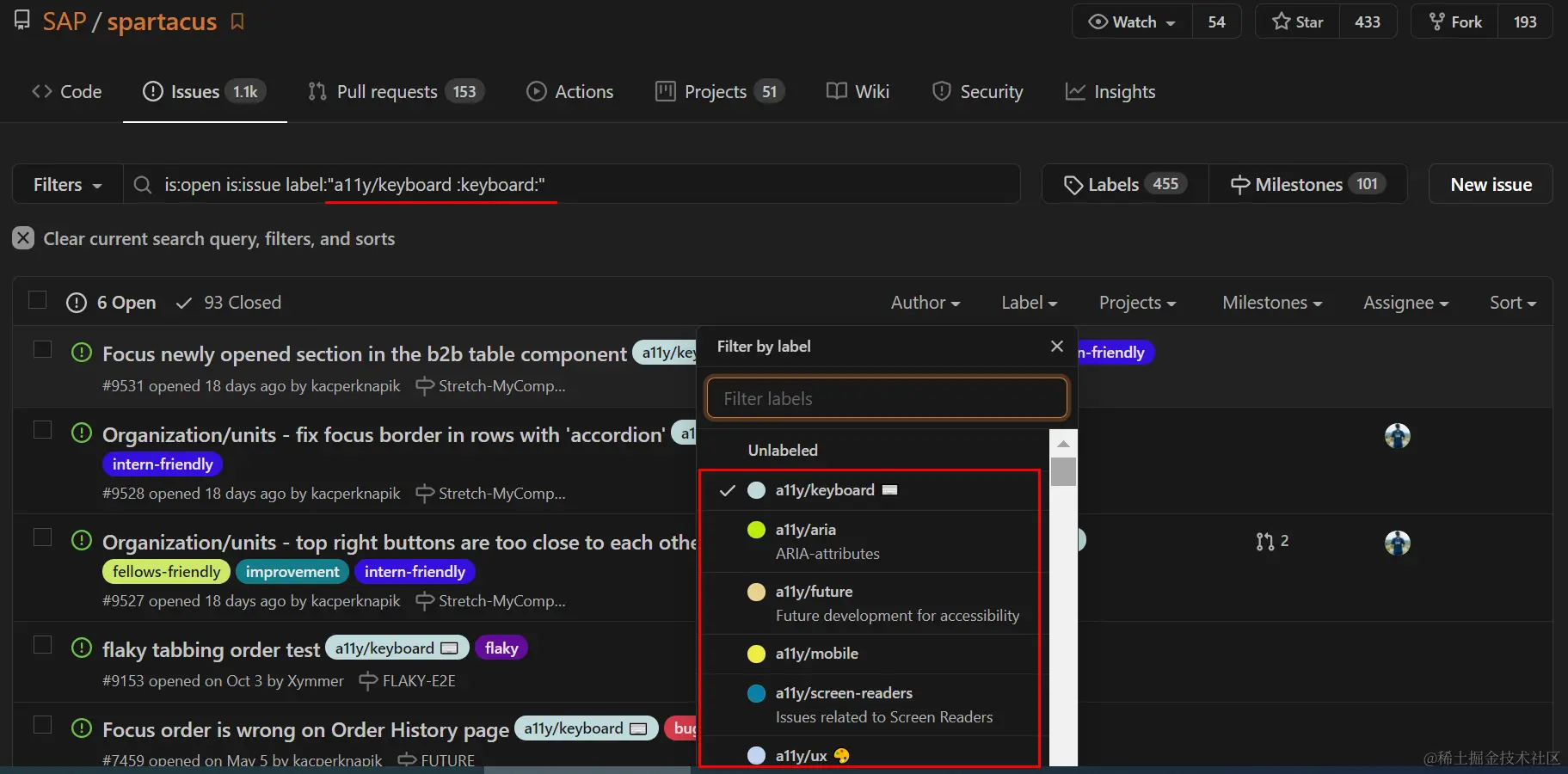Click milestone icon Stretch-MyComp on issue #9531
The width and height of the screenshot is (1568, 774).
[425, 386]
